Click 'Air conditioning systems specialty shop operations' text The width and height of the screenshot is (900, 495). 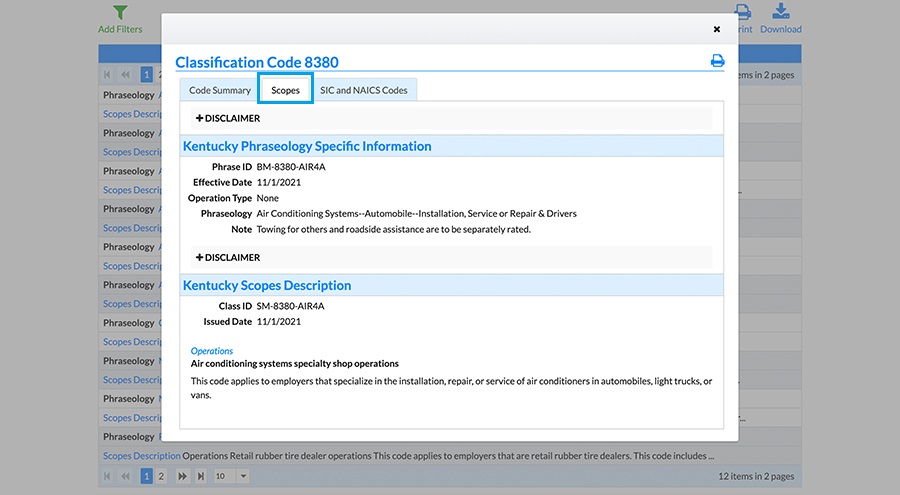tap(294, 363)
